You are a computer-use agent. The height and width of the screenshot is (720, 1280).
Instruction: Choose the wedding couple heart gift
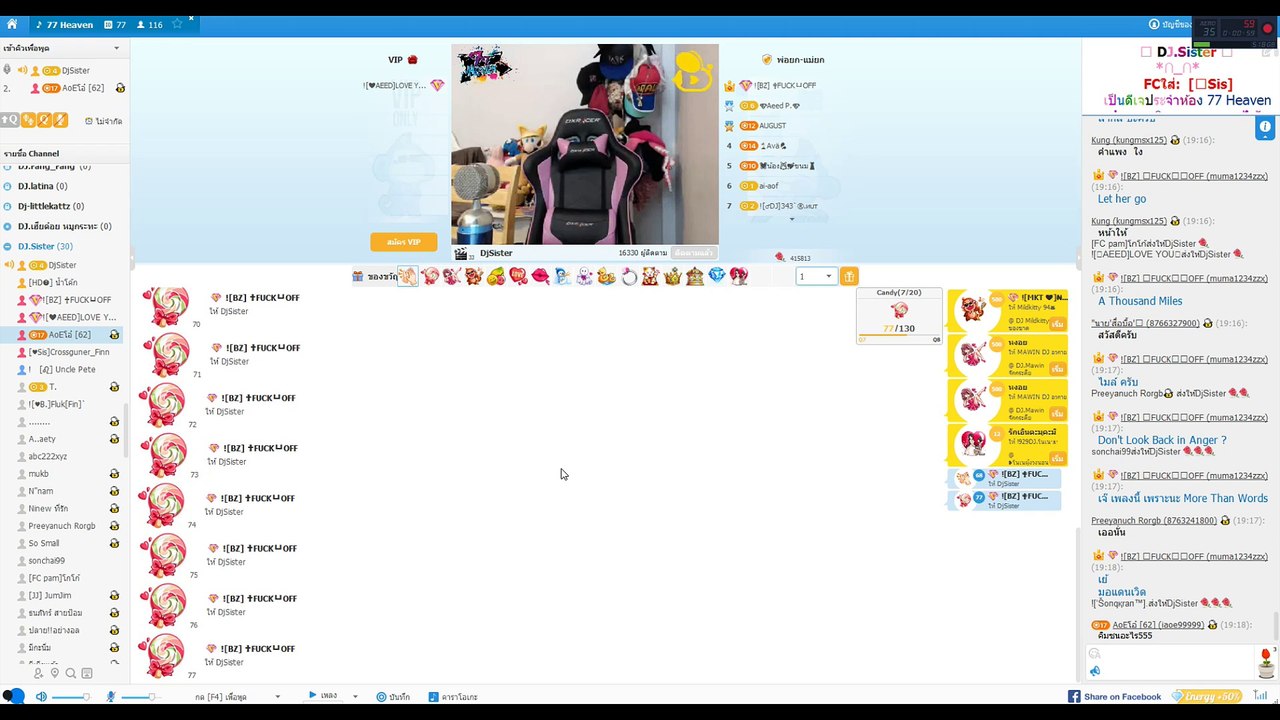[739, 276]
